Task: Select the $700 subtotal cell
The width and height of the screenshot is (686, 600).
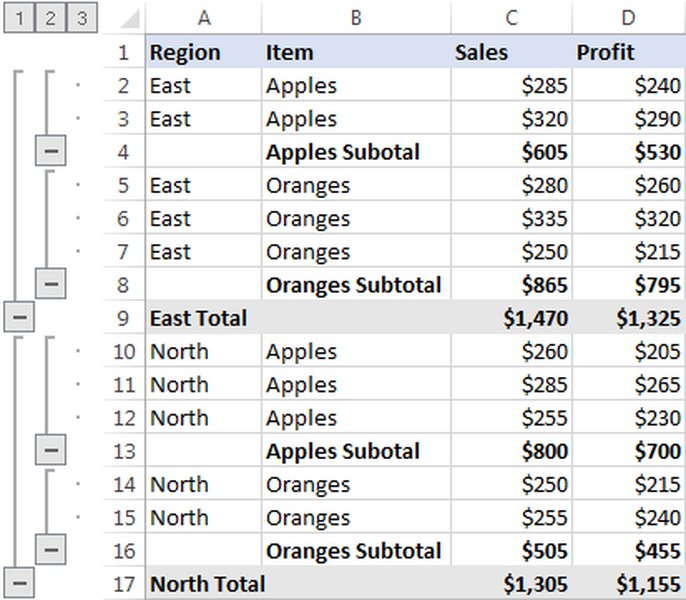Action: pos(629,451)
